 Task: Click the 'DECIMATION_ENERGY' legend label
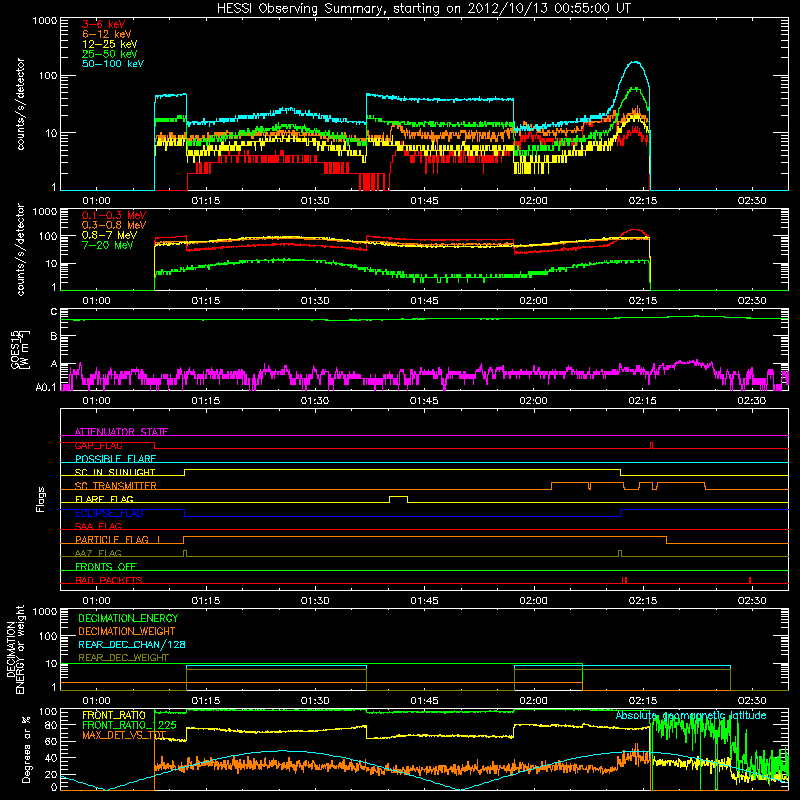128,618
